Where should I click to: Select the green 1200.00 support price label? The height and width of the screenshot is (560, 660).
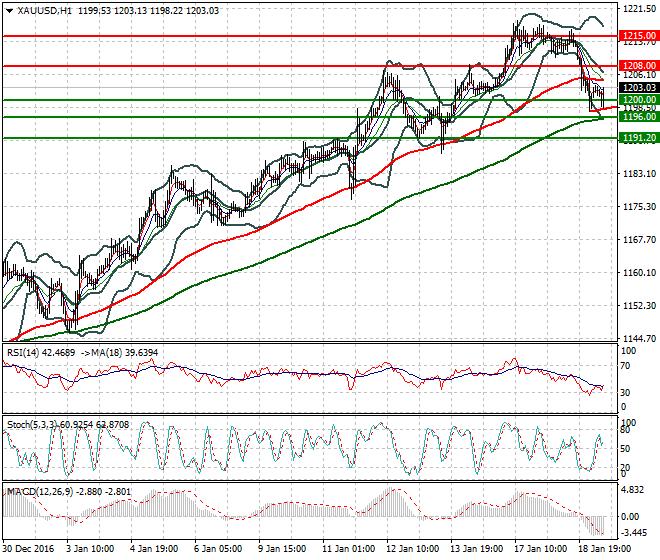click(x=639, y=100)
